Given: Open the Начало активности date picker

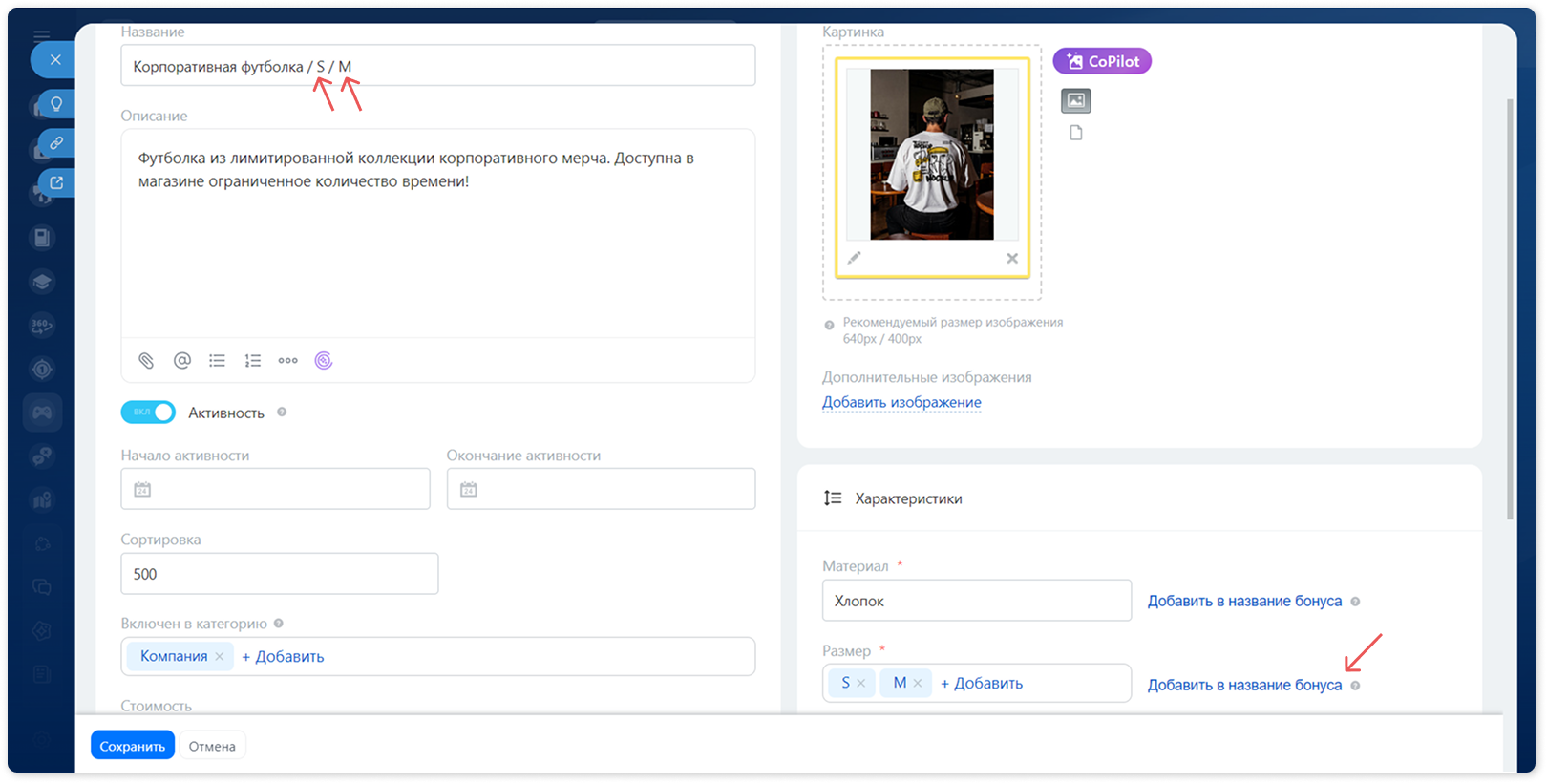Looking at the screenshot, I should pyautogui.click(x=275, y=489).
